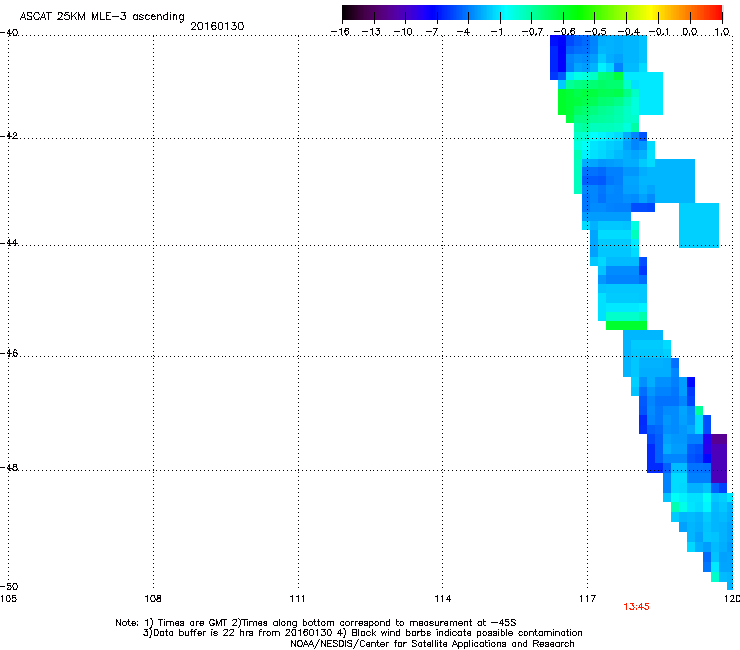The width and height of the screenshot is (740, 650).
Task: Click the latitude axis label -50
Action: [9, 586]
